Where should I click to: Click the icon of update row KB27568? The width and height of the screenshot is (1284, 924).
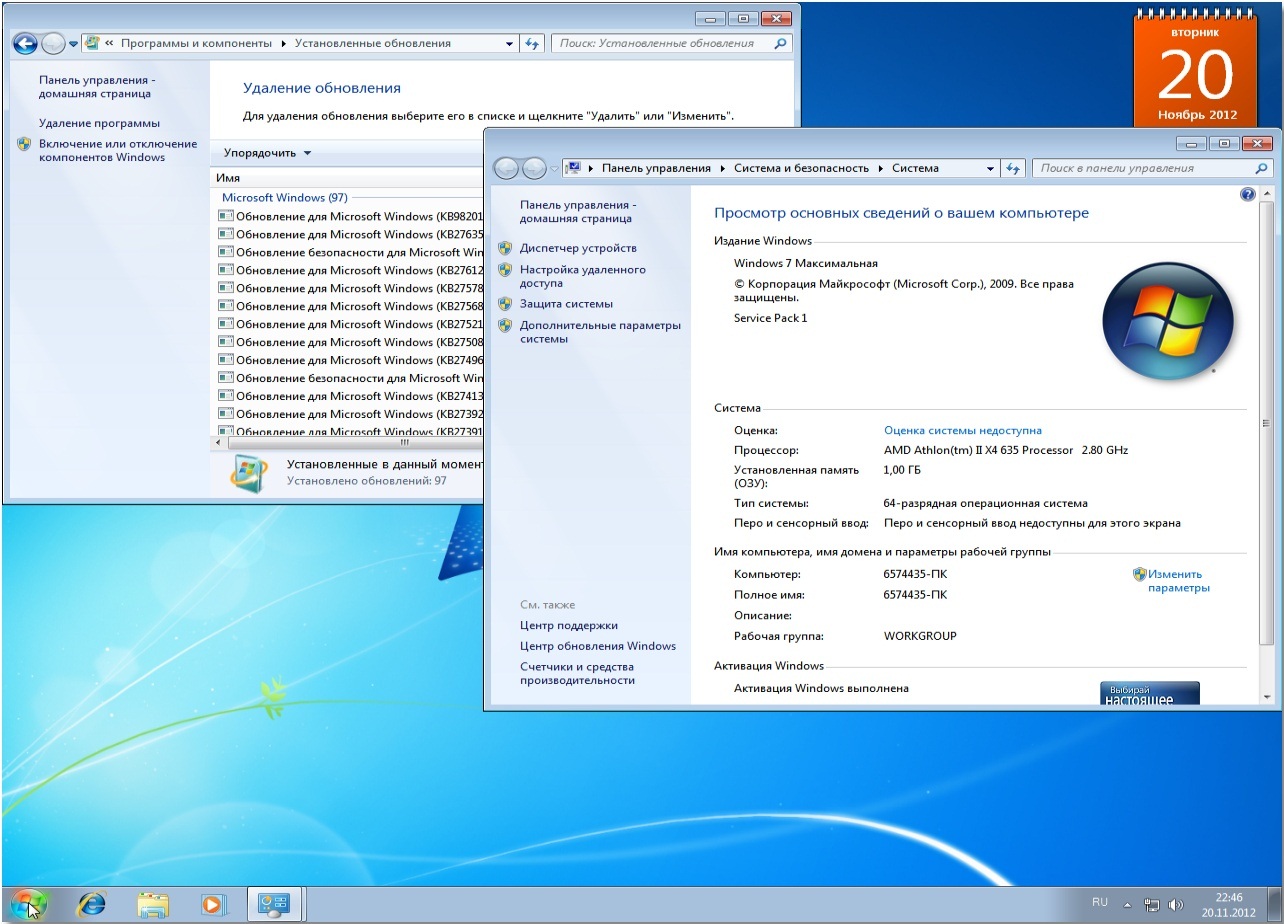[226, 306]
